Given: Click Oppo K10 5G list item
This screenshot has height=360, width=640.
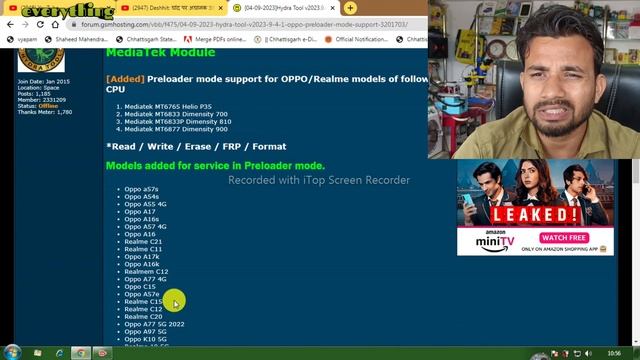Looking at the screenshot, I should pyautogui.click(x=145, y=339).
